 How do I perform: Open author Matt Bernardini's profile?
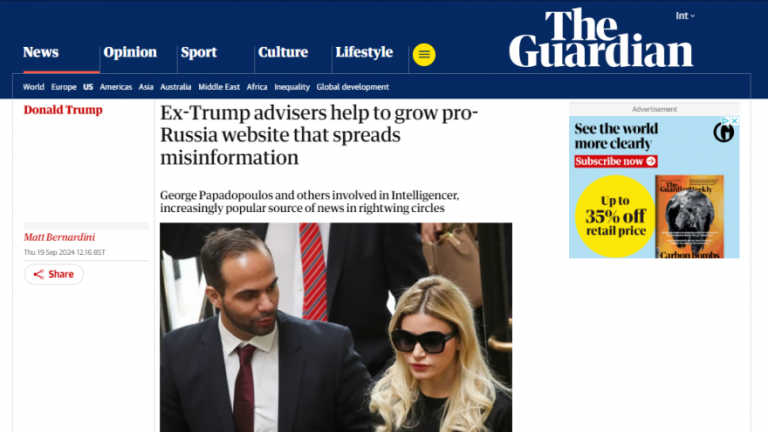pos(59,237)
